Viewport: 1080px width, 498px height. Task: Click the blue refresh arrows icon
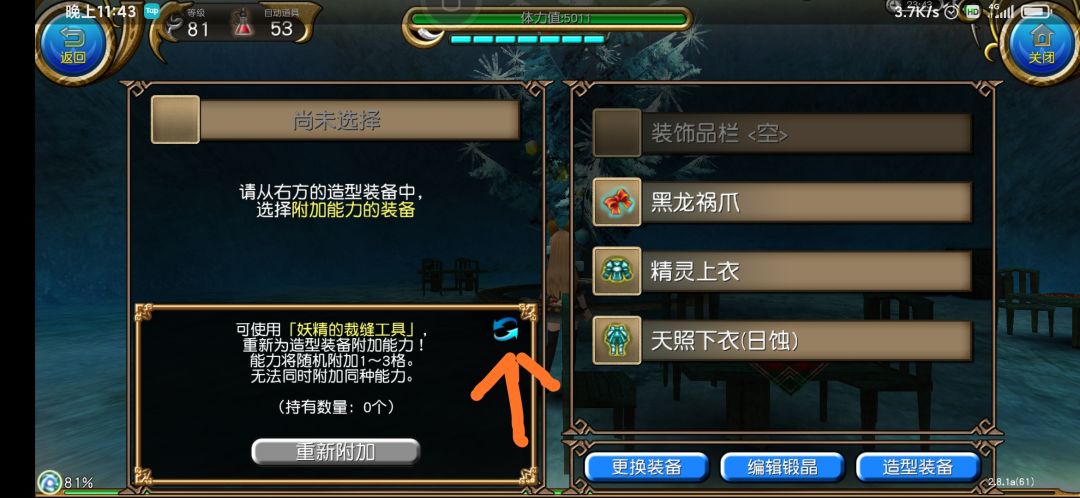click(506, 330)
